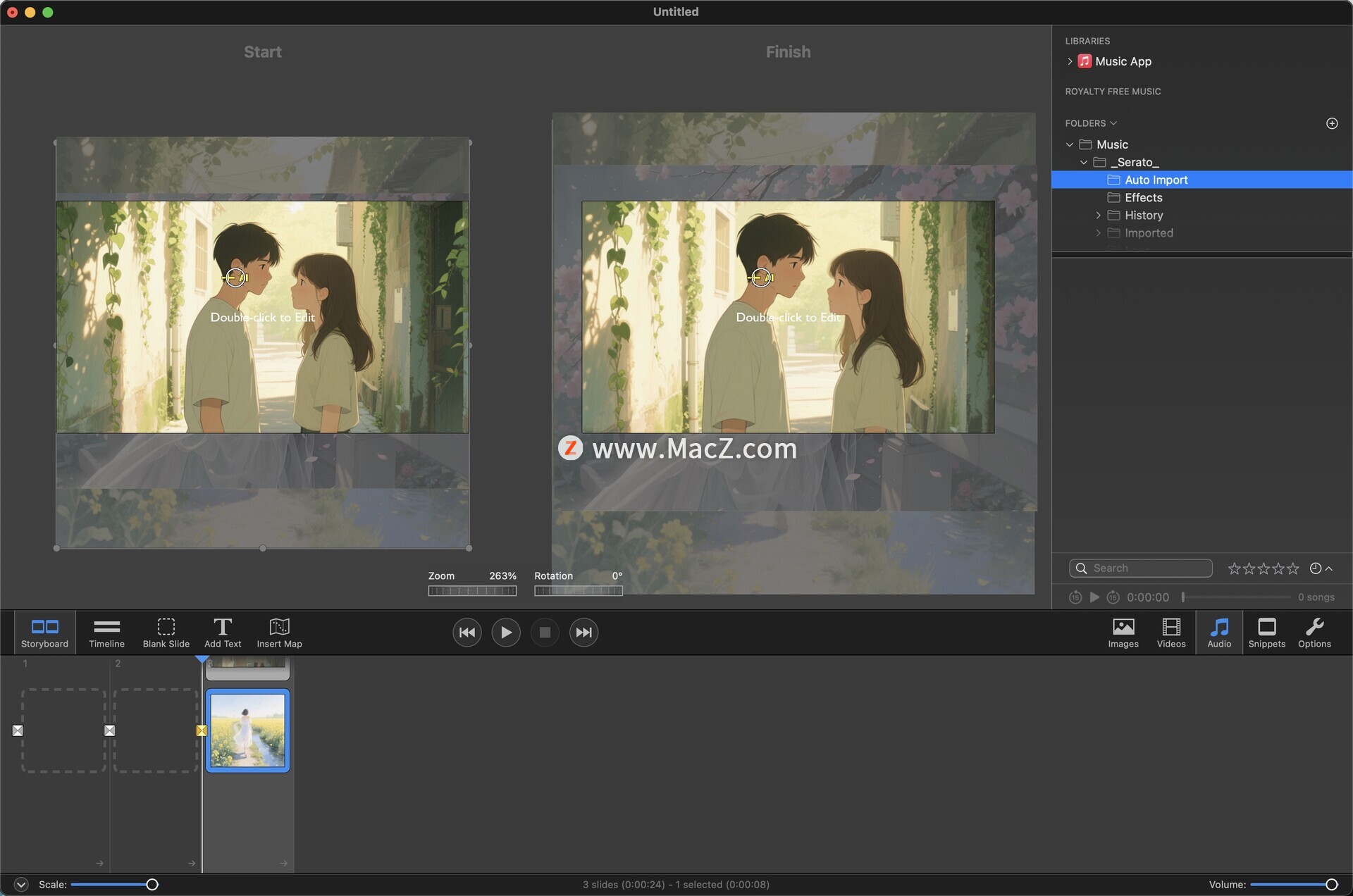Select the Effects folder
1353x896 pixels.
(1202, 197)
